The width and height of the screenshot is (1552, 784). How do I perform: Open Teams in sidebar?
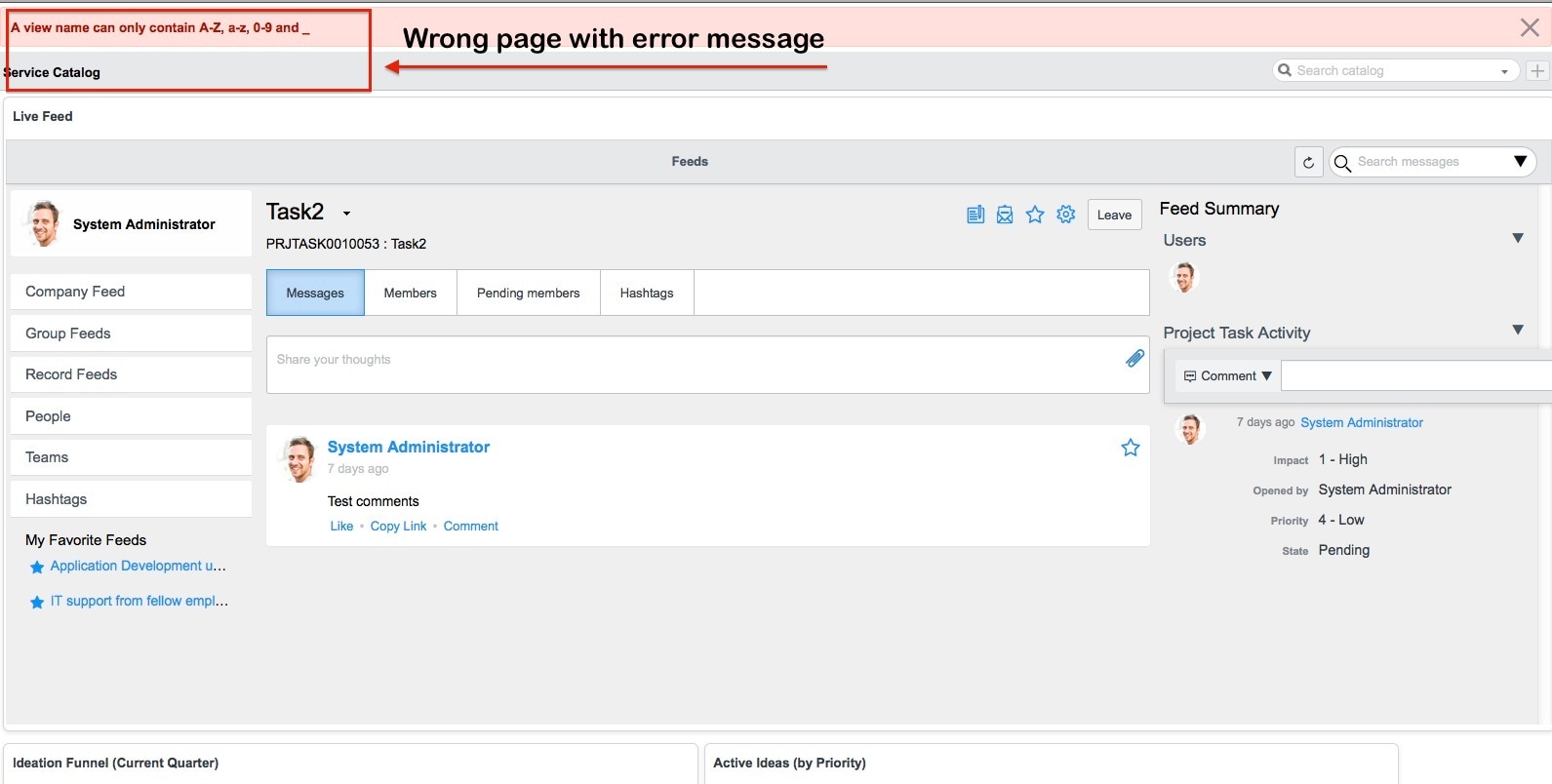pyautogui.click(x=131, y=457)
